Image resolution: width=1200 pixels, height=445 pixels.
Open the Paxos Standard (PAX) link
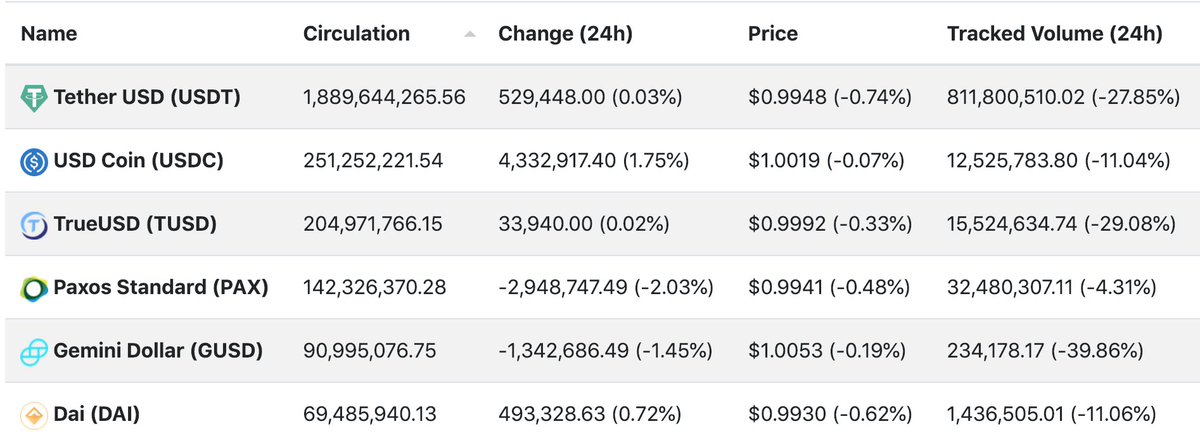(161, 288)
